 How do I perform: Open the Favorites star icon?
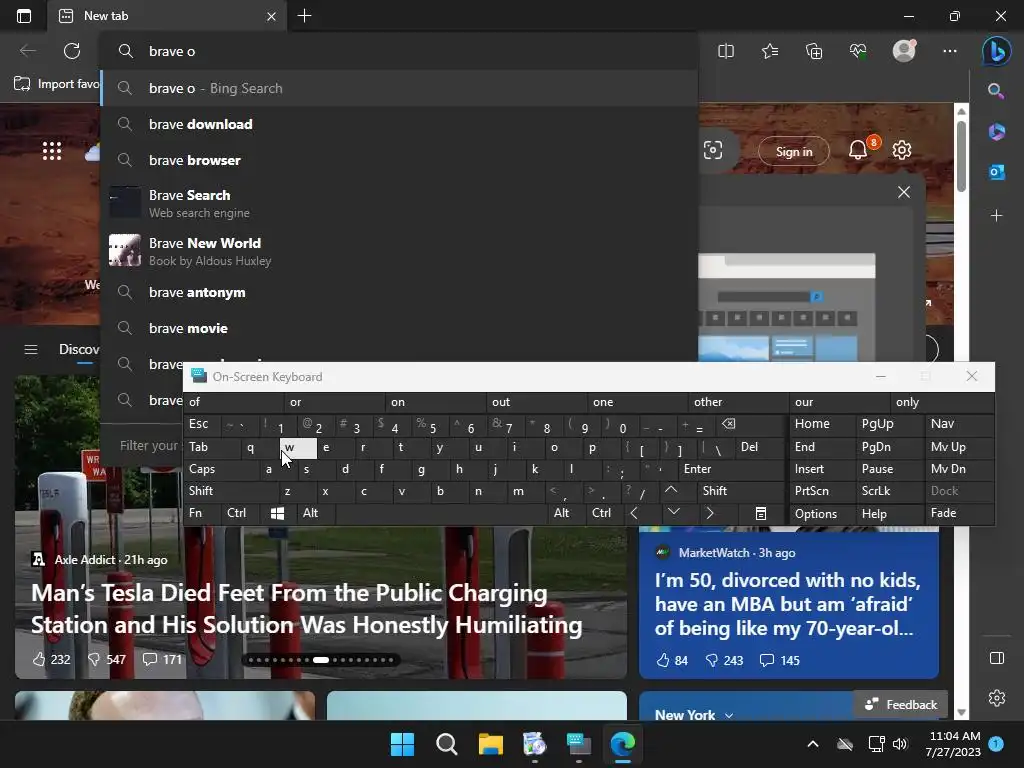[770, 51]
